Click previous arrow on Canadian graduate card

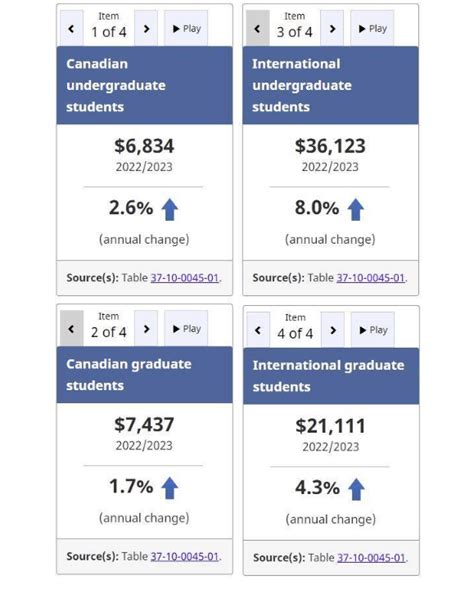pyautogui.click(x=71, y=328)
